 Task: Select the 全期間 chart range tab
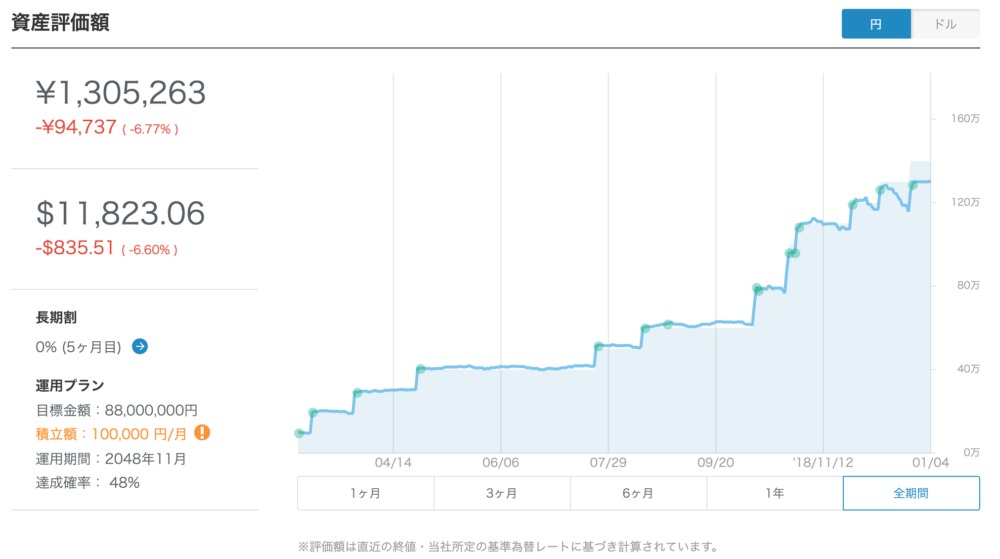[911, 493]
